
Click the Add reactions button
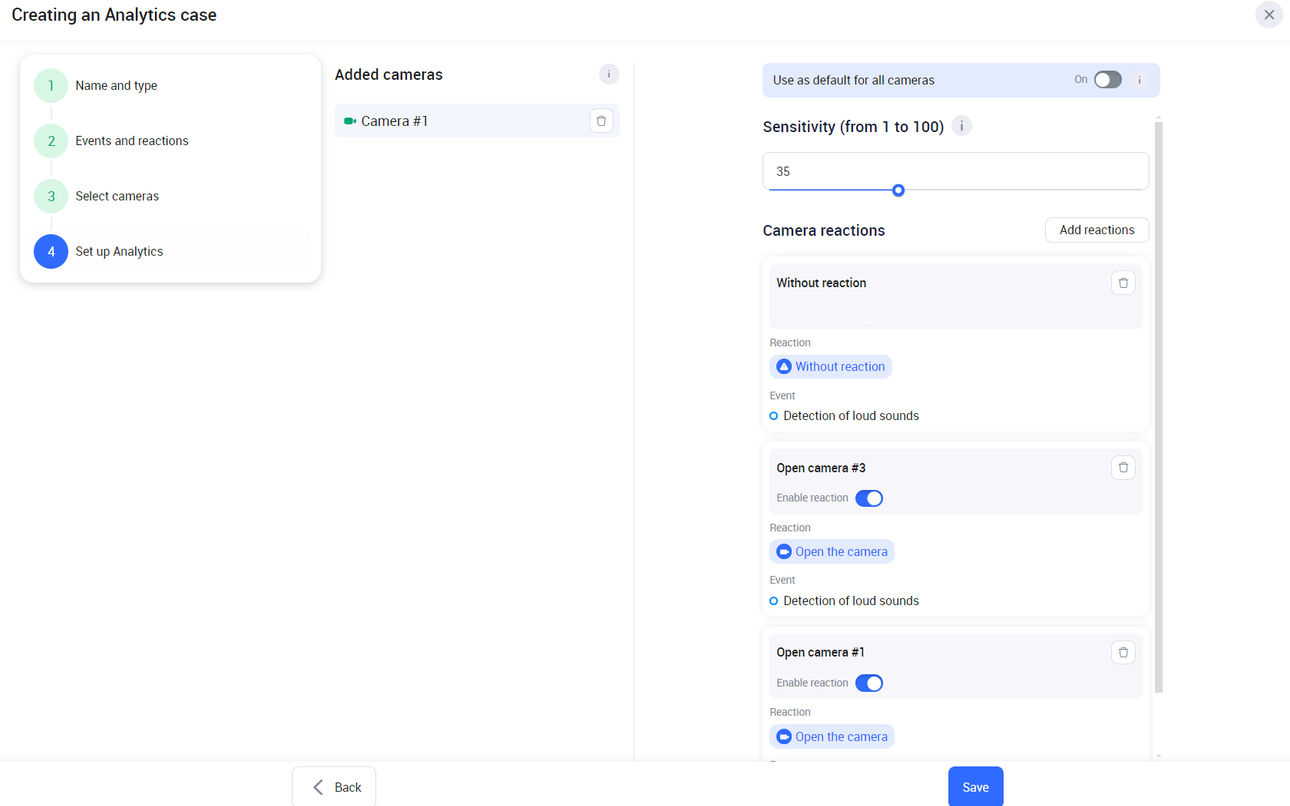(x=1096, y=230)
